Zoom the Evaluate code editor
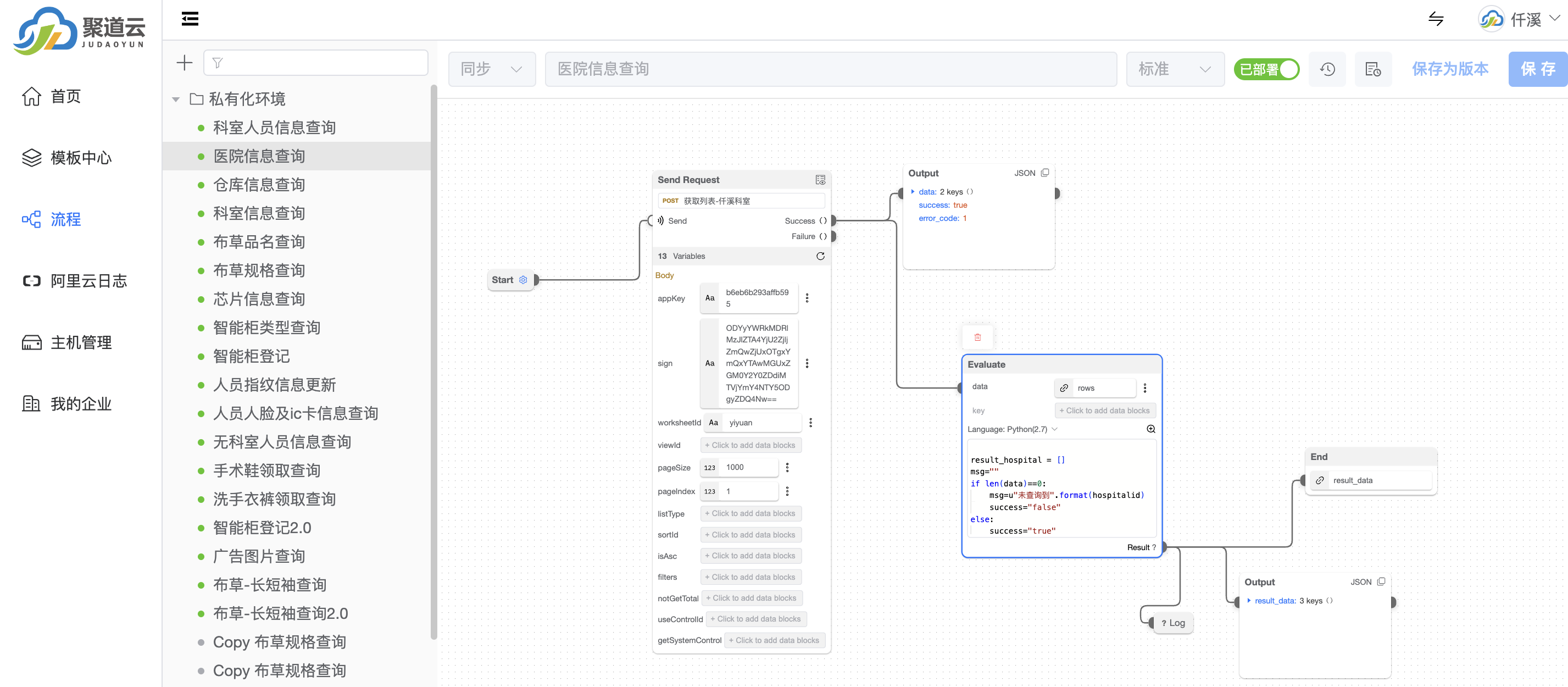The width and height of the screenshot is (1568, 687). click(x=1151, y=429)
